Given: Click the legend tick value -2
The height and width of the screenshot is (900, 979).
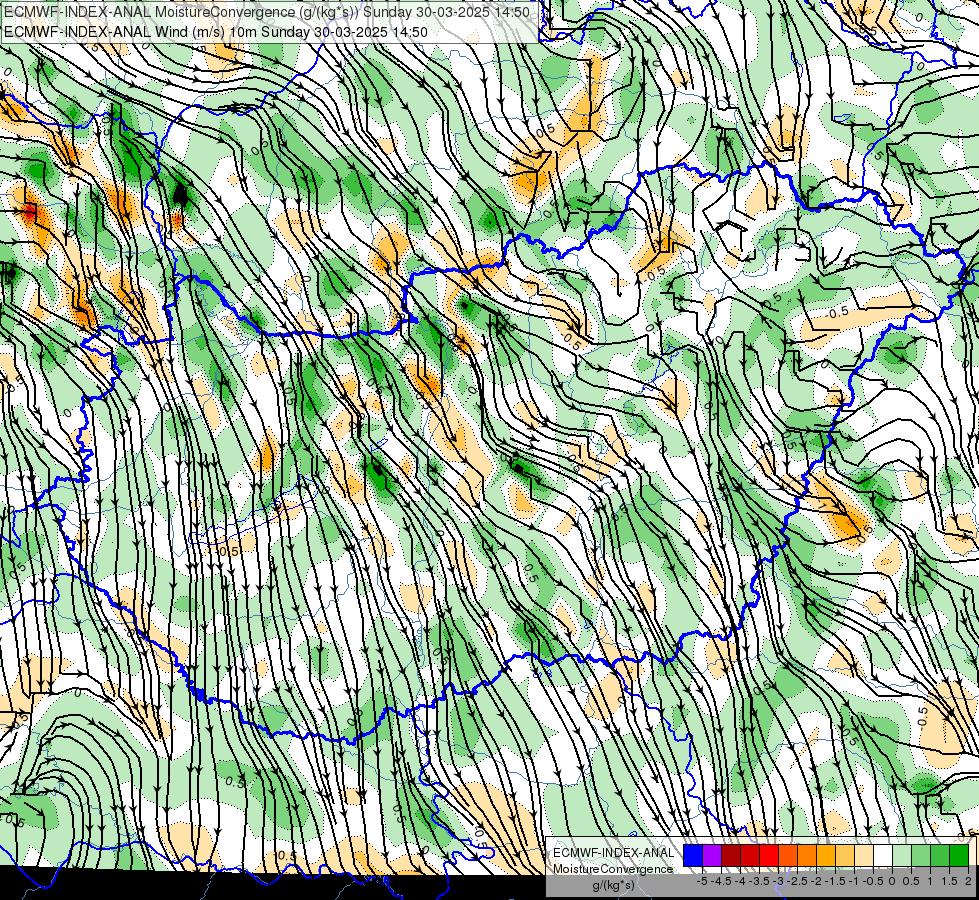Looking at the screenshot, I should [x=817, y=881].
